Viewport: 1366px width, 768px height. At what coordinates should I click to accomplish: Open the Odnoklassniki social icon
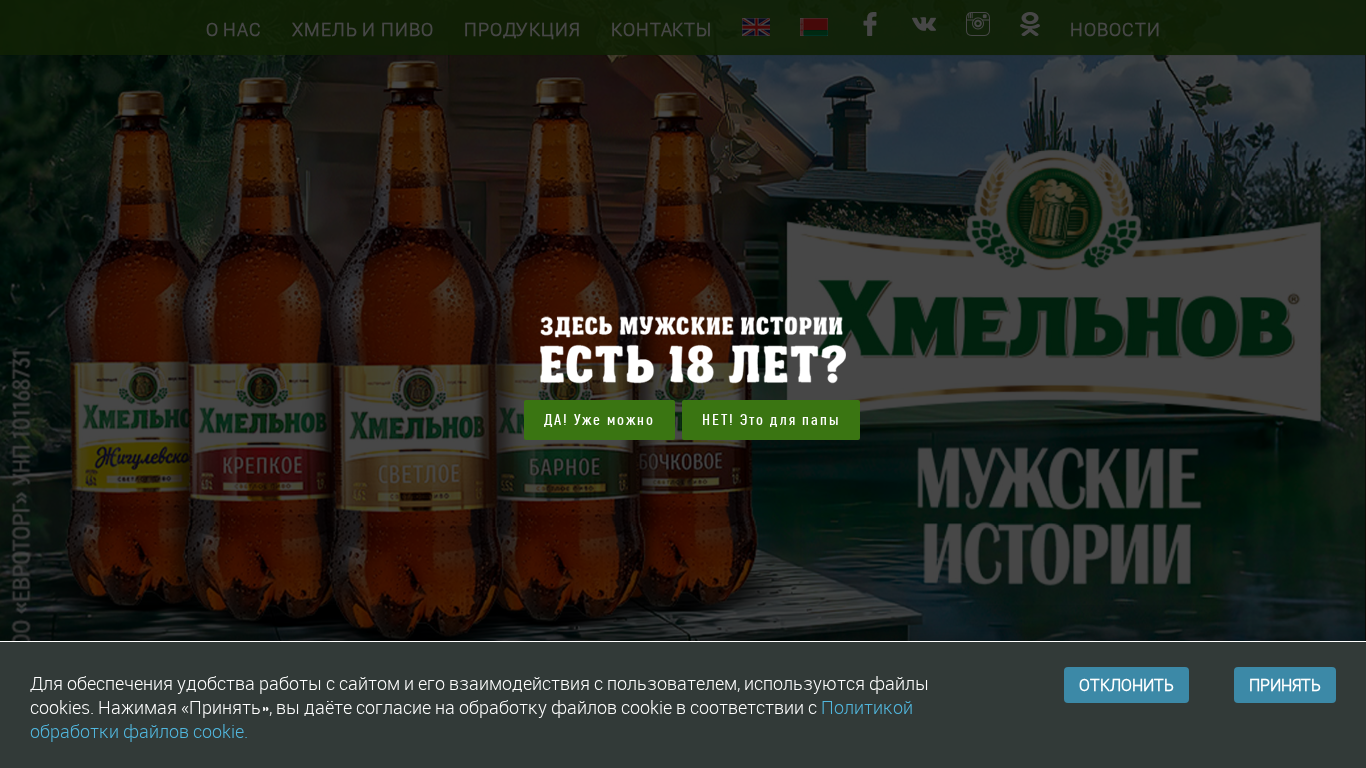click(x=1030, y=24)
